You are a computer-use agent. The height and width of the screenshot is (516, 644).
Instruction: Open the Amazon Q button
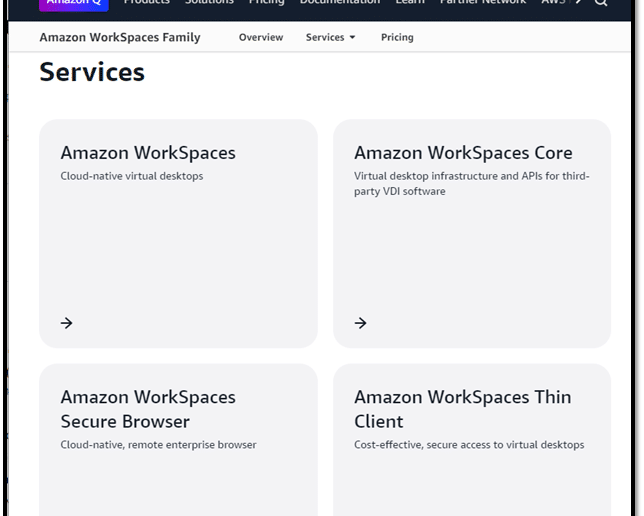74,4
